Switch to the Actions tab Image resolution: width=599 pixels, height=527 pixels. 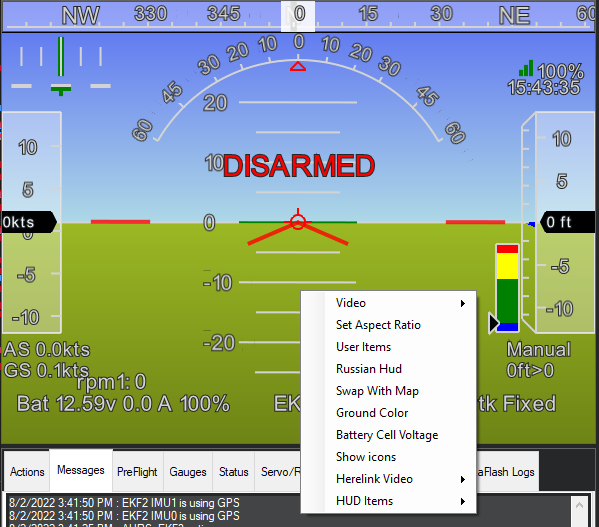pos(27,472)
